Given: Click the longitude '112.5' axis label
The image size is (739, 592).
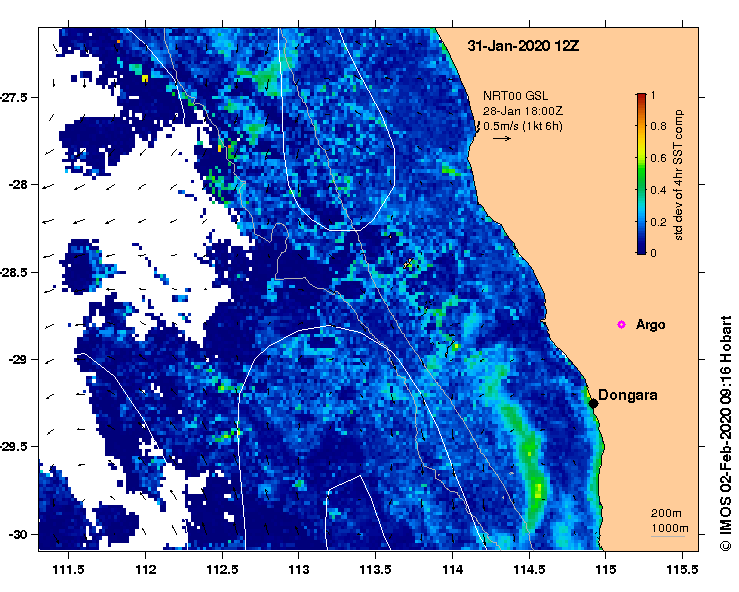Looking at the screenshot, I should point(222,570).
